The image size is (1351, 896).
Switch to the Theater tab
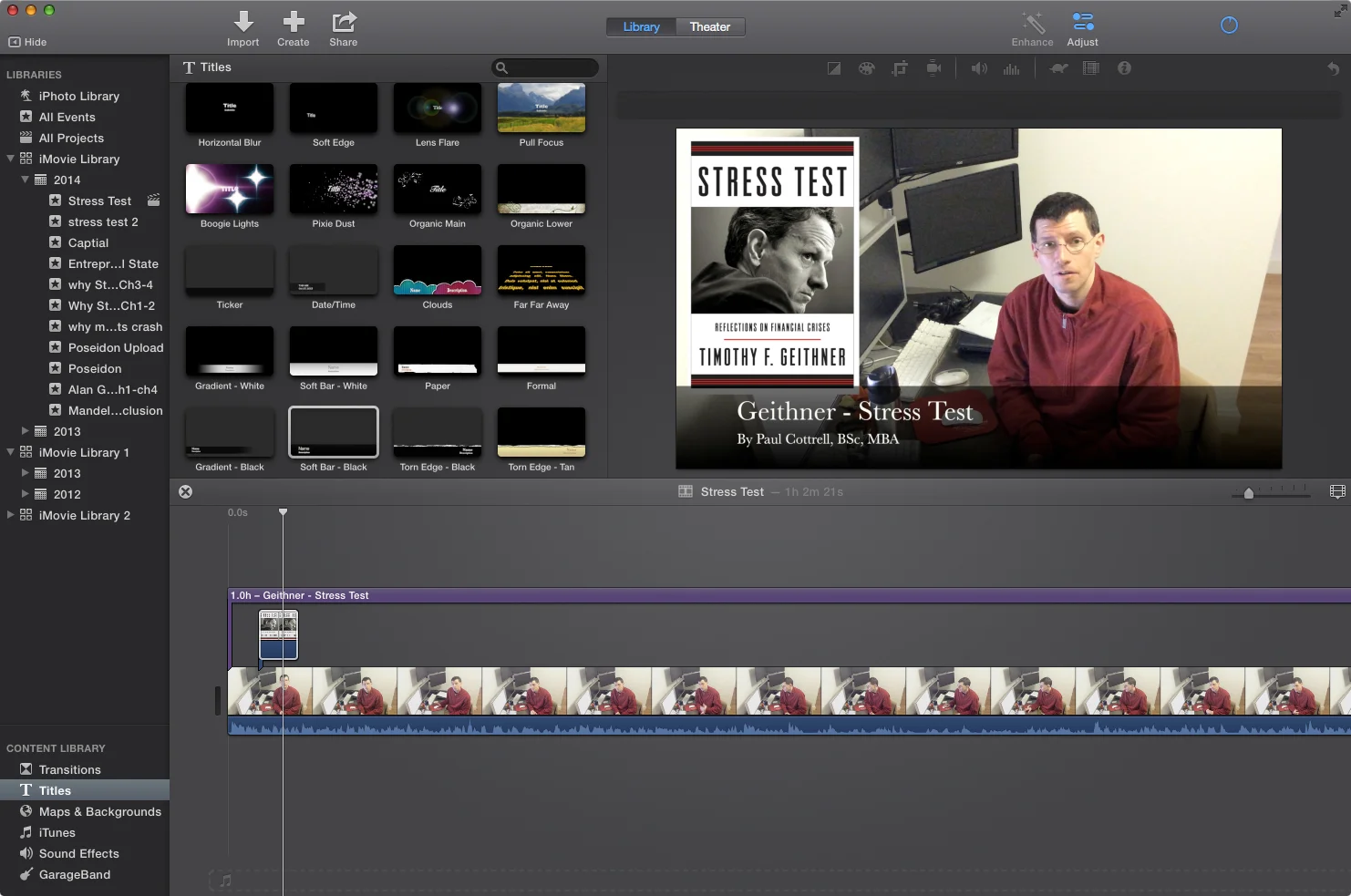point(710,27)
